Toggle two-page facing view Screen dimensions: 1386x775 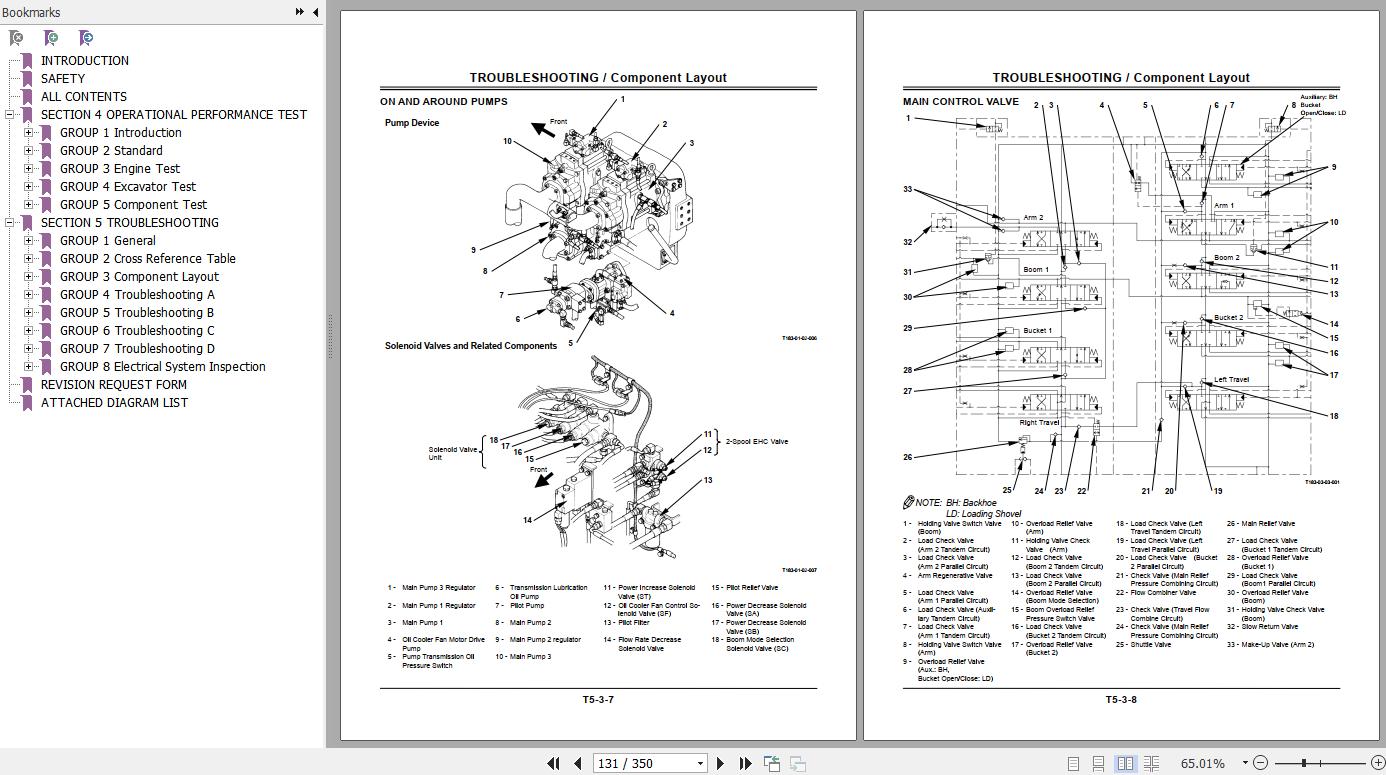(1125, 763)
